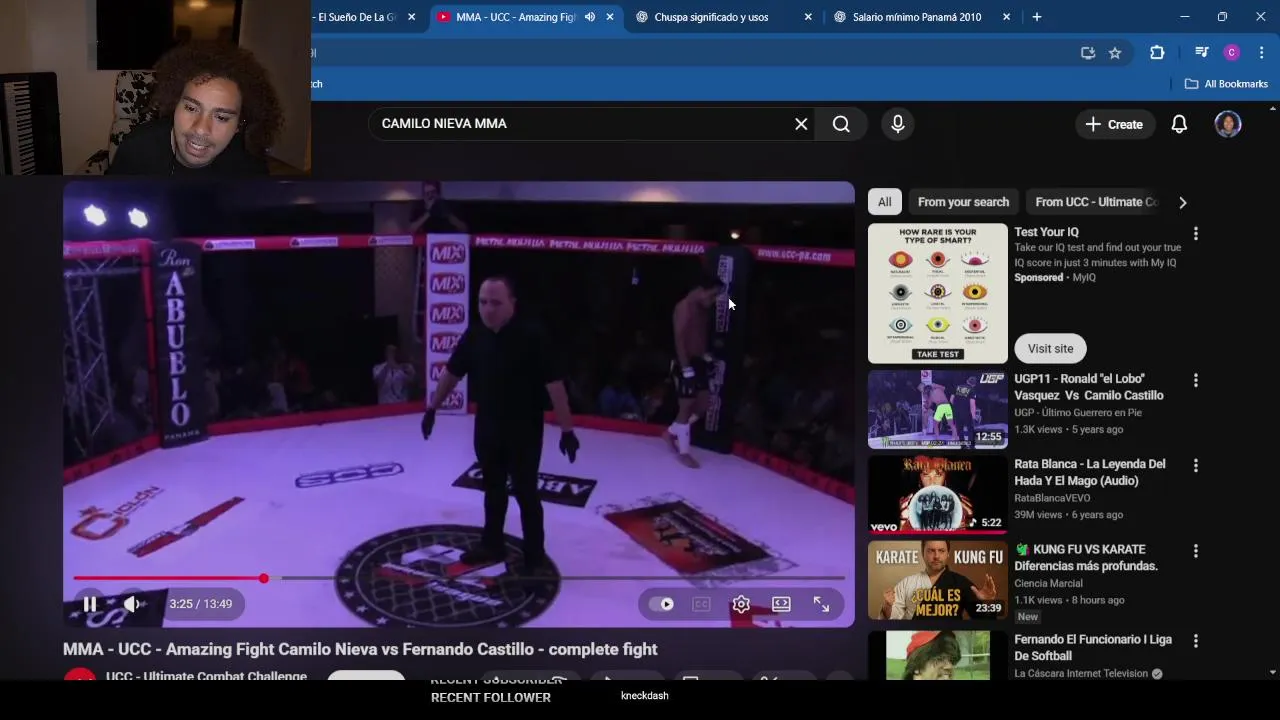
Task: Open options for UGP11 video
Action: tap(1195, 381)
